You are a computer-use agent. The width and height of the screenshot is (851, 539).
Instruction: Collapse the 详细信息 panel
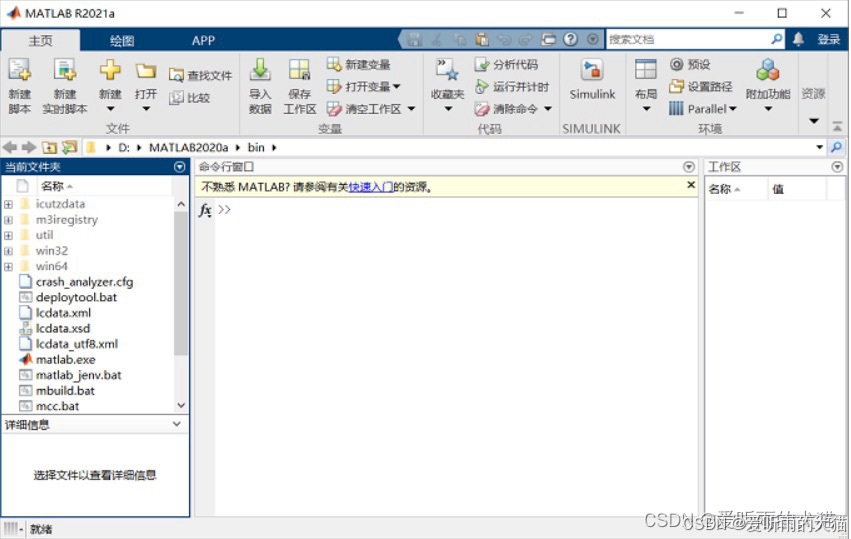tap(177, 424)
